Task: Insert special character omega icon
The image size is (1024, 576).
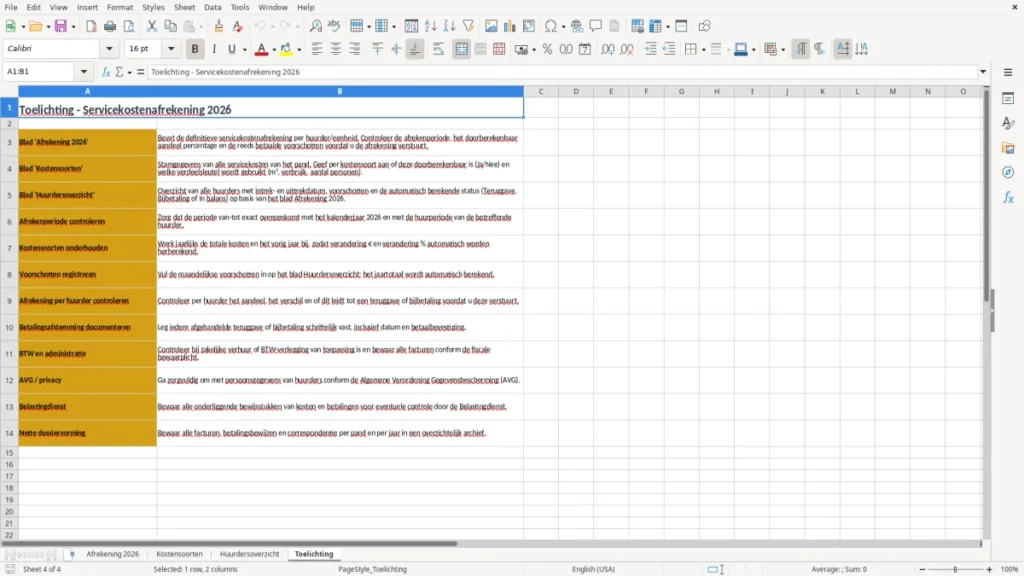Action: pyautogui.click(x=551, y=26)
